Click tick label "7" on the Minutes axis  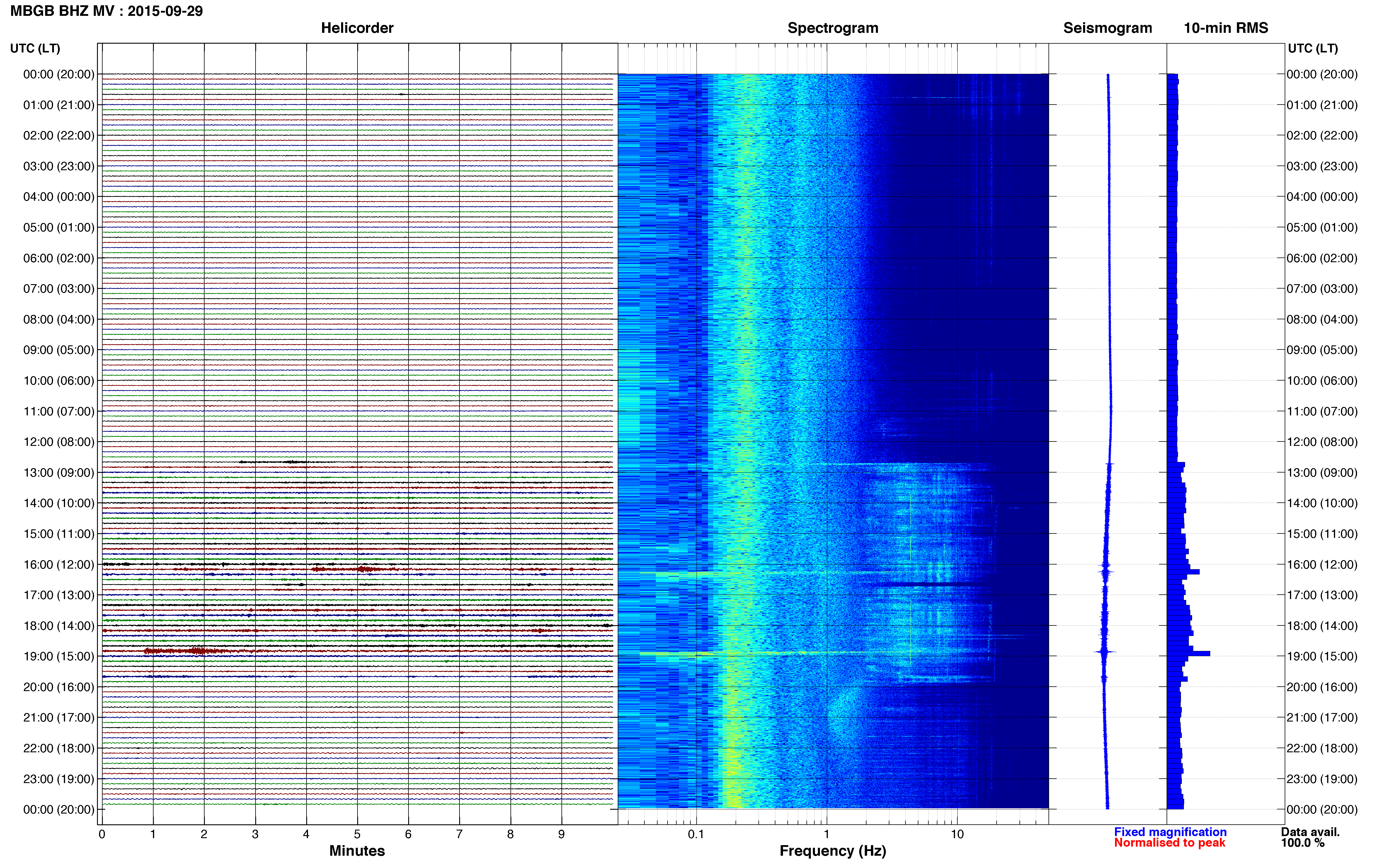[459, 834]
